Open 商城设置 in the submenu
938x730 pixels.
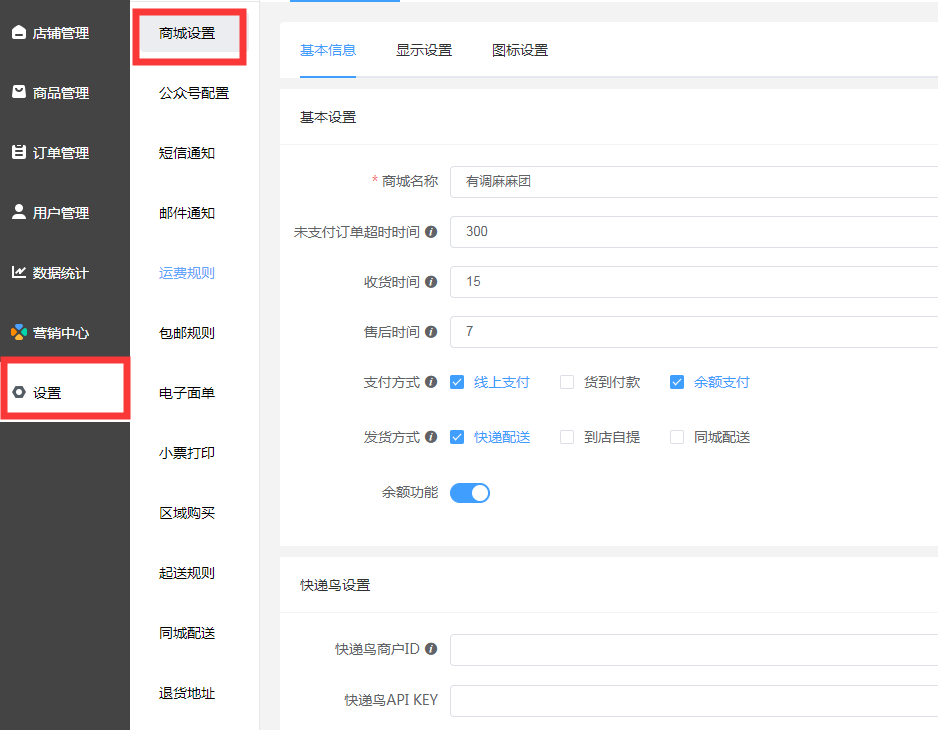click(x=189, y=34)
